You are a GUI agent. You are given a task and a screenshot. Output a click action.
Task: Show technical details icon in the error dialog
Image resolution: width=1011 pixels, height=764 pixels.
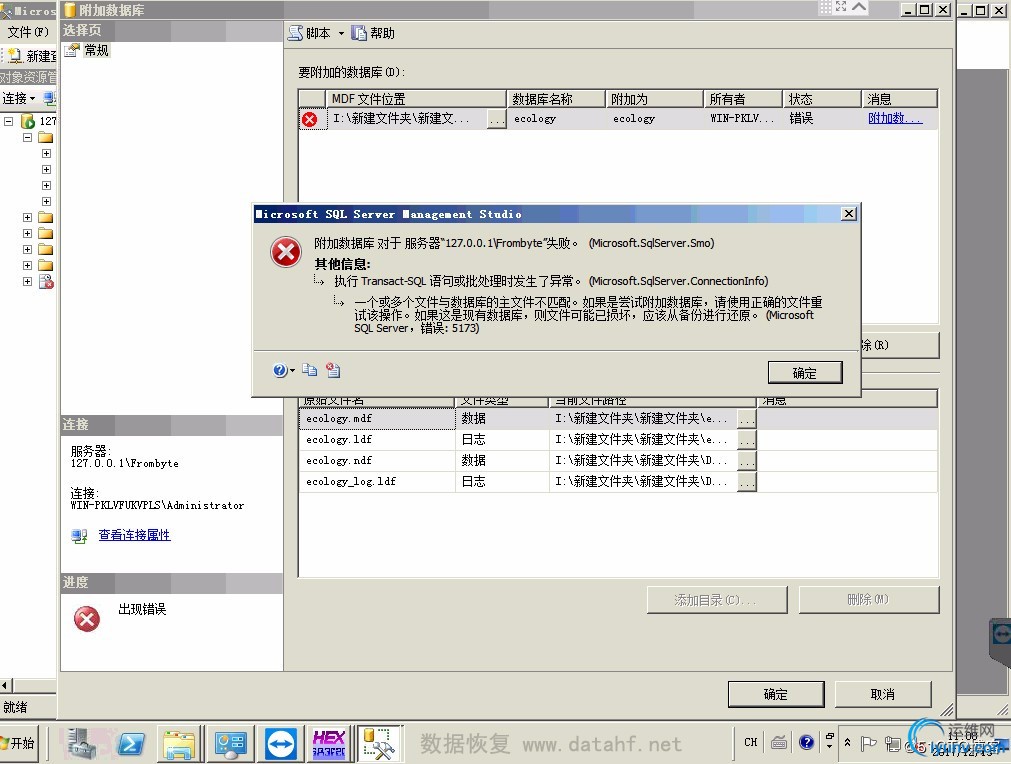[333, 369]
